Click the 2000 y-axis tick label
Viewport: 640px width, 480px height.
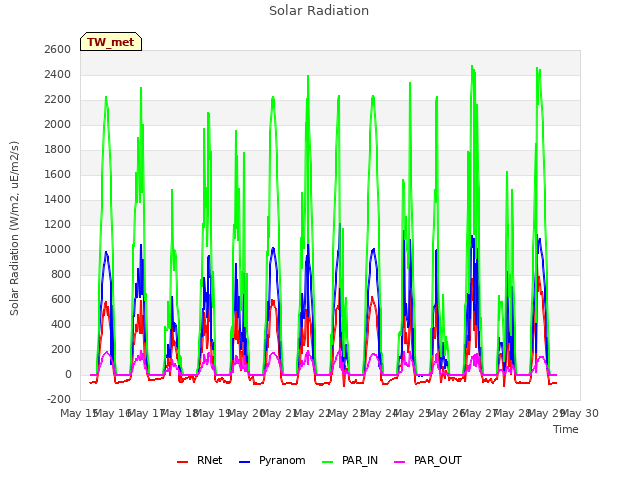tap(58, 124)
